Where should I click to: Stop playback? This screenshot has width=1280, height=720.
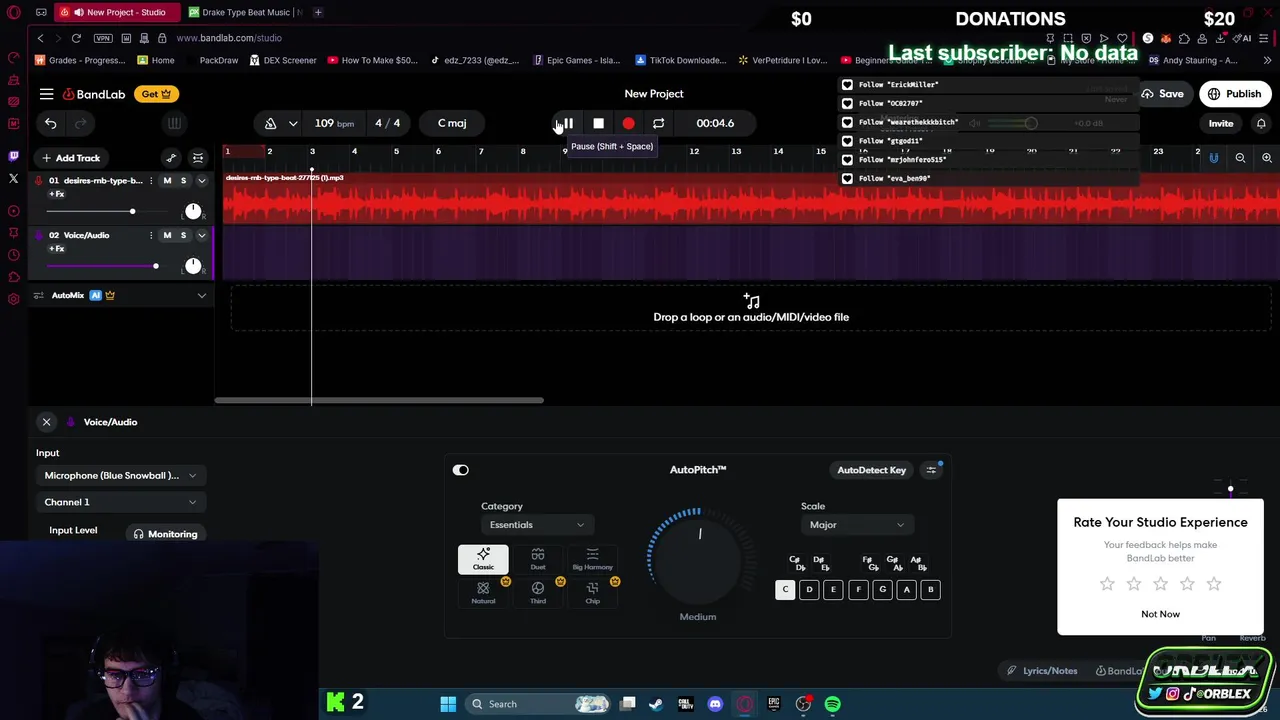click(598, 123)
